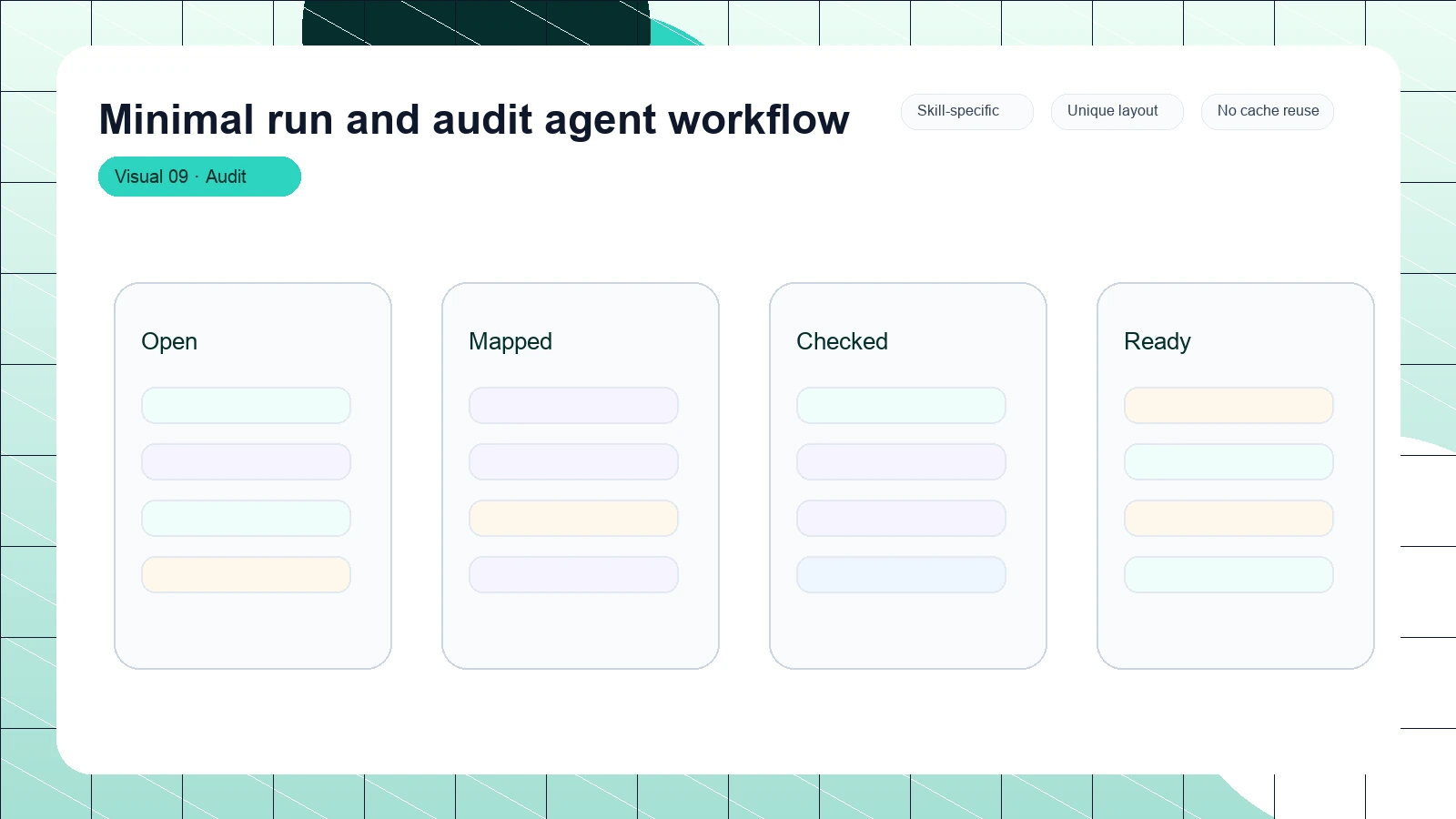
Task: Select the second item in Checked column
Action: 901,462
